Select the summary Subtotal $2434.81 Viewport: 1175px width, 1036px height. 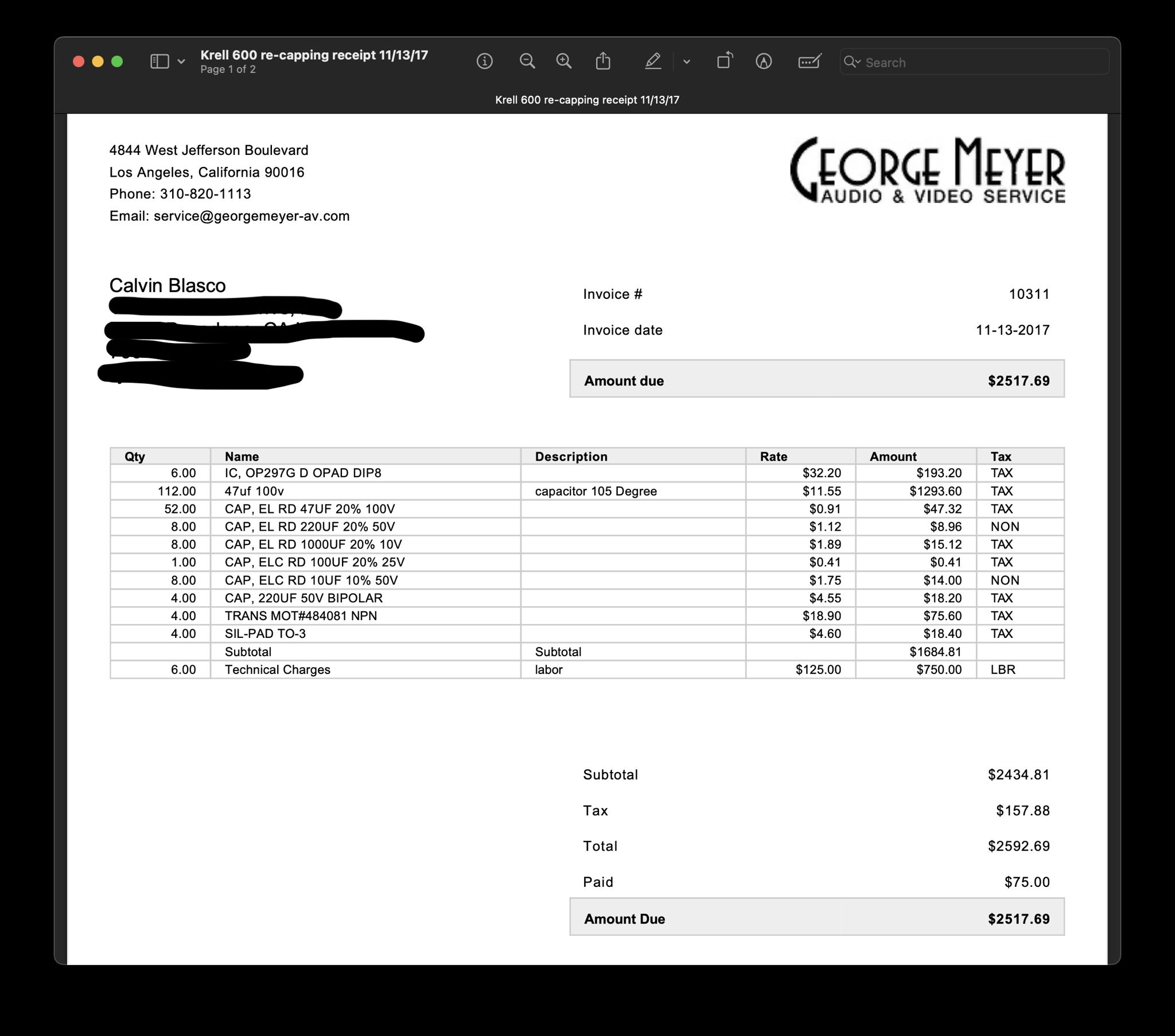tap(1018, 775)
